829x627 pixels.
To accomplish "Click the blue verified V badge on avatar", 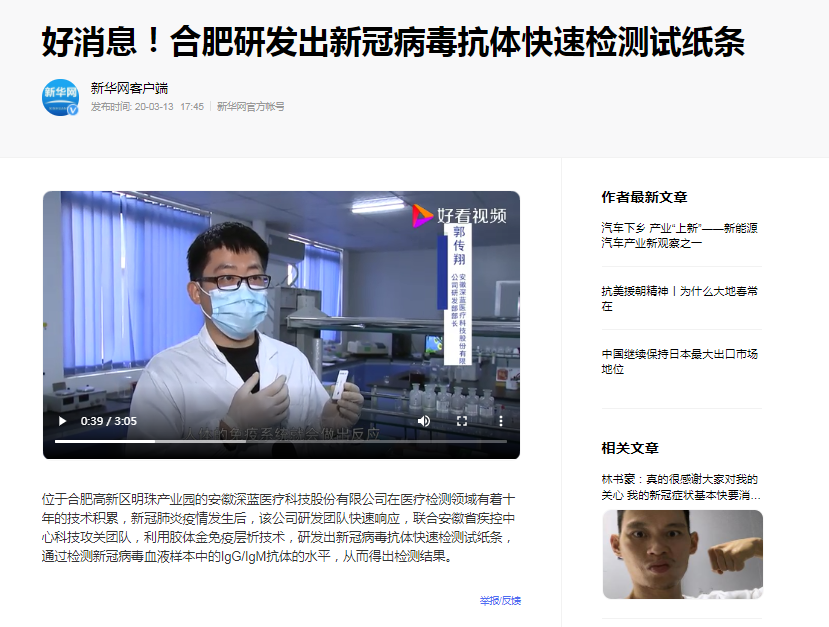I will (73, 110).
